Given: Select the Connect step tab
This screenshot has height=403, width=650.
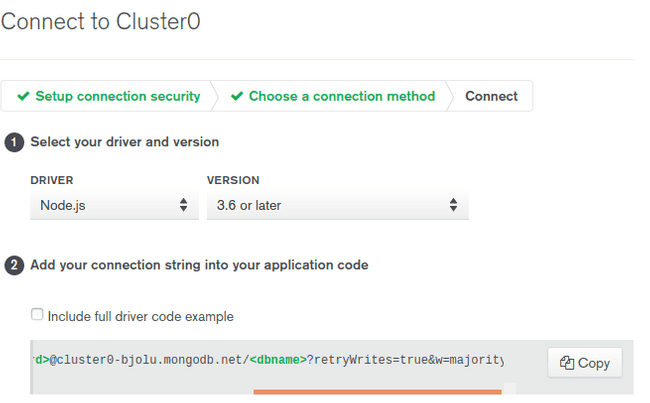Looking at the screenshot, I should [491, 96].
